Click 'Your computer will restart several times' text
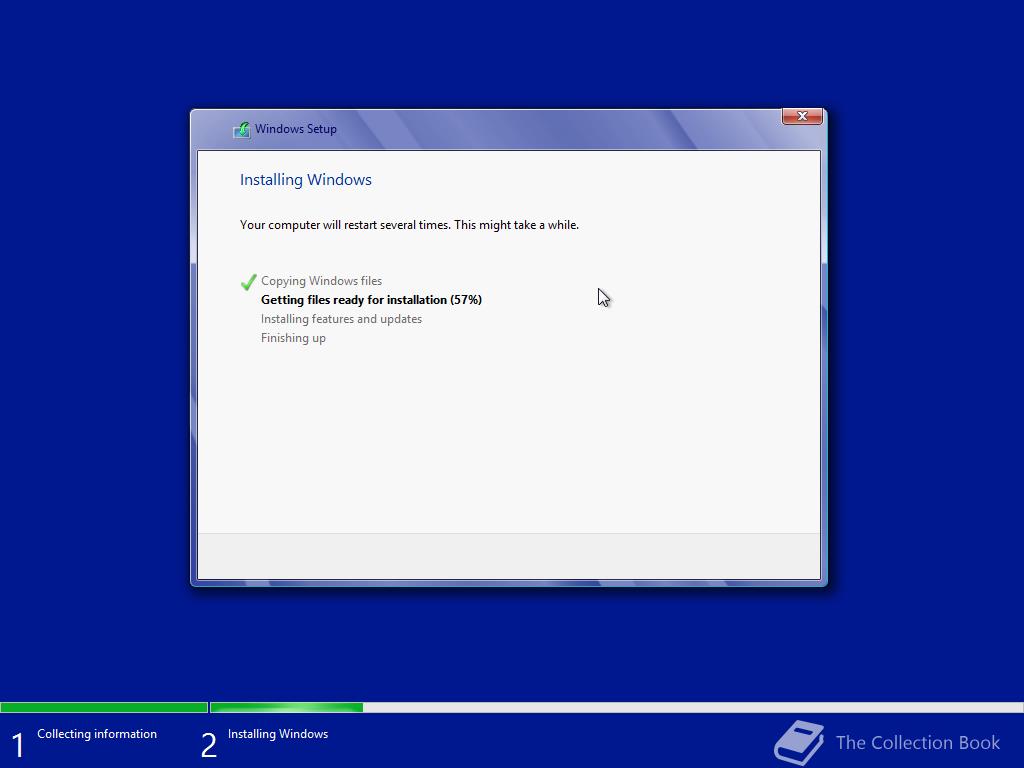 tap(345, 225)
